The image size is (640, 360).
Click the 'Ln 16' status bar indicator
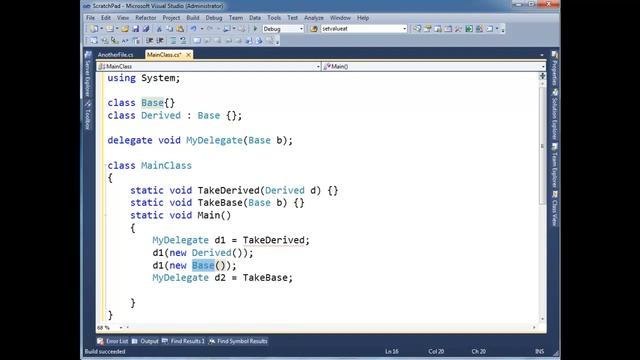(391, 351)
